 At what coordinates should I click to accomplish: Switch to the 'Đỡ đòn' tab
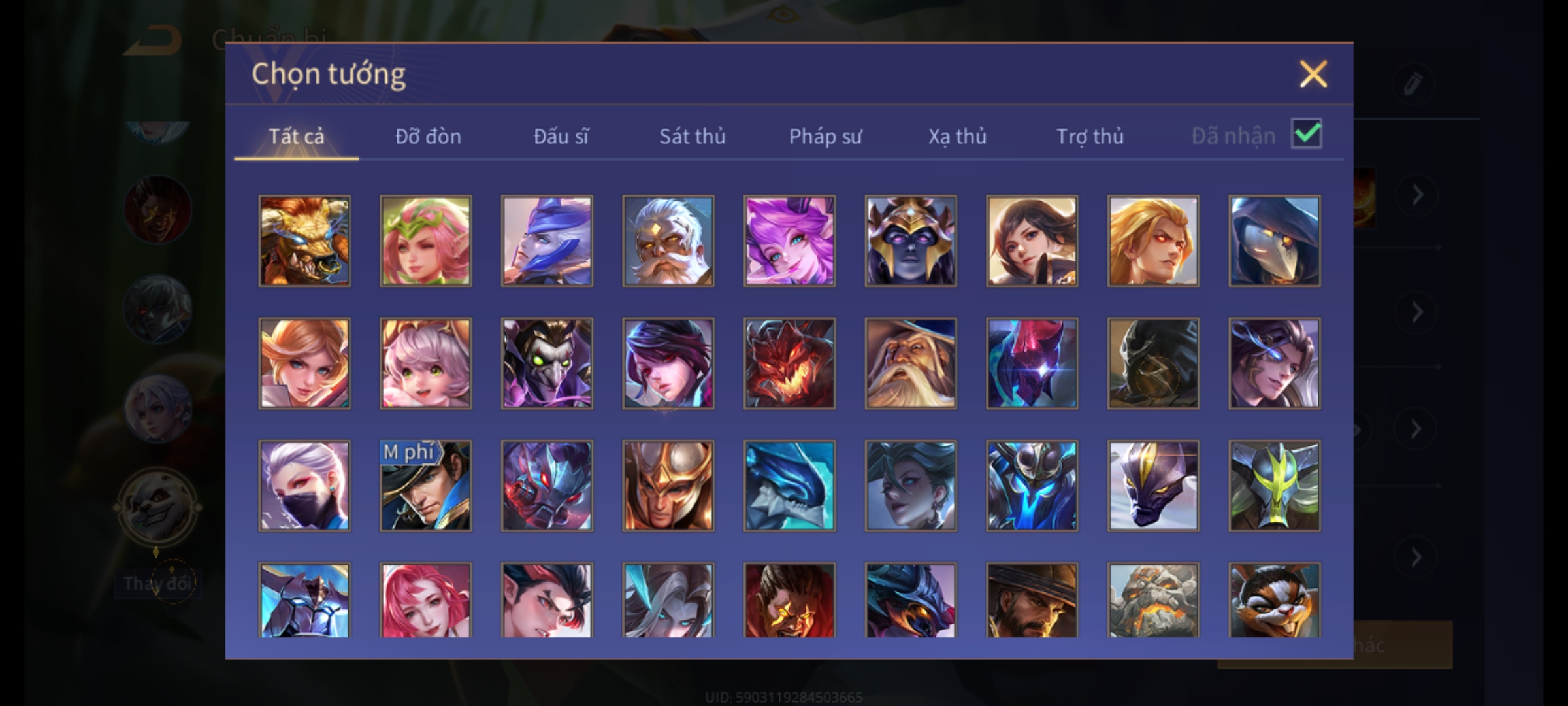[x=428, y=136]
